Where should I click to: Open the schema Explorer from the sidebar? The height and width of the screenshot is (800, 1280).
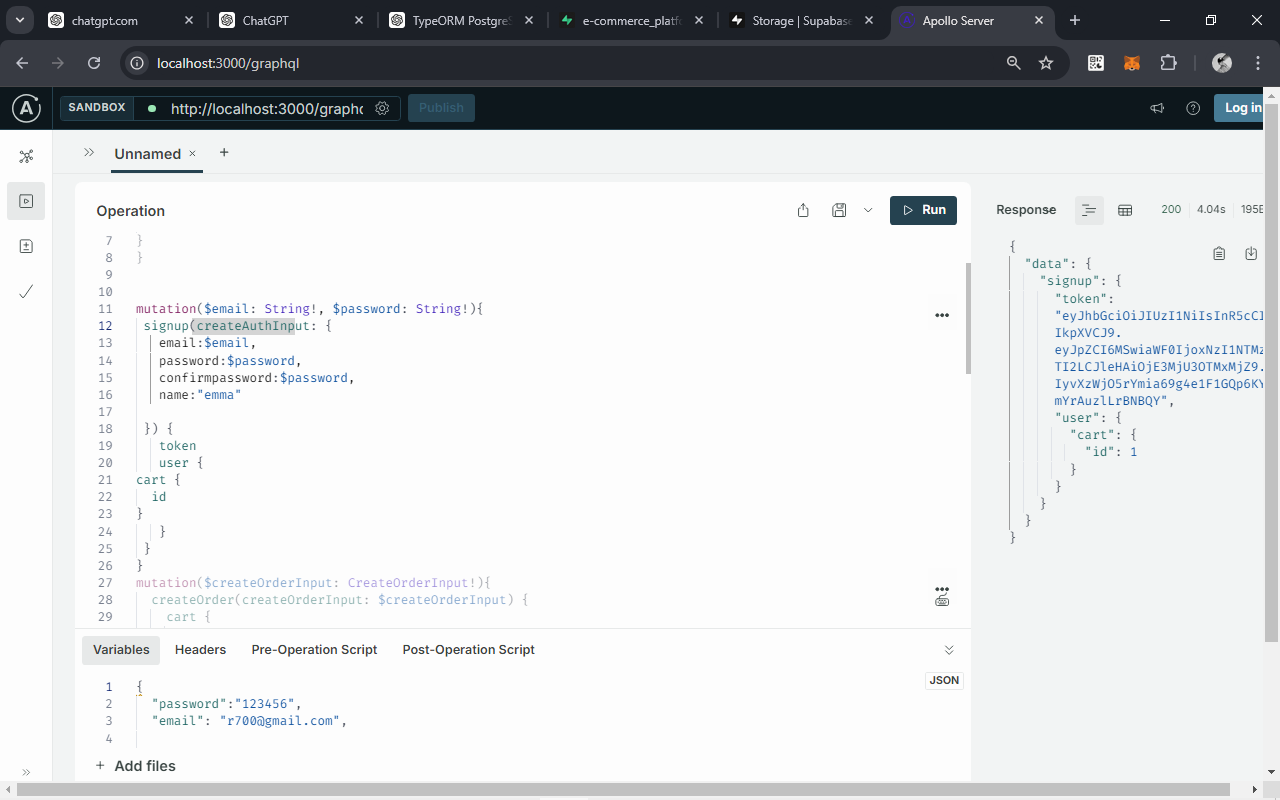pyautogui.click(x=26, y=155)
